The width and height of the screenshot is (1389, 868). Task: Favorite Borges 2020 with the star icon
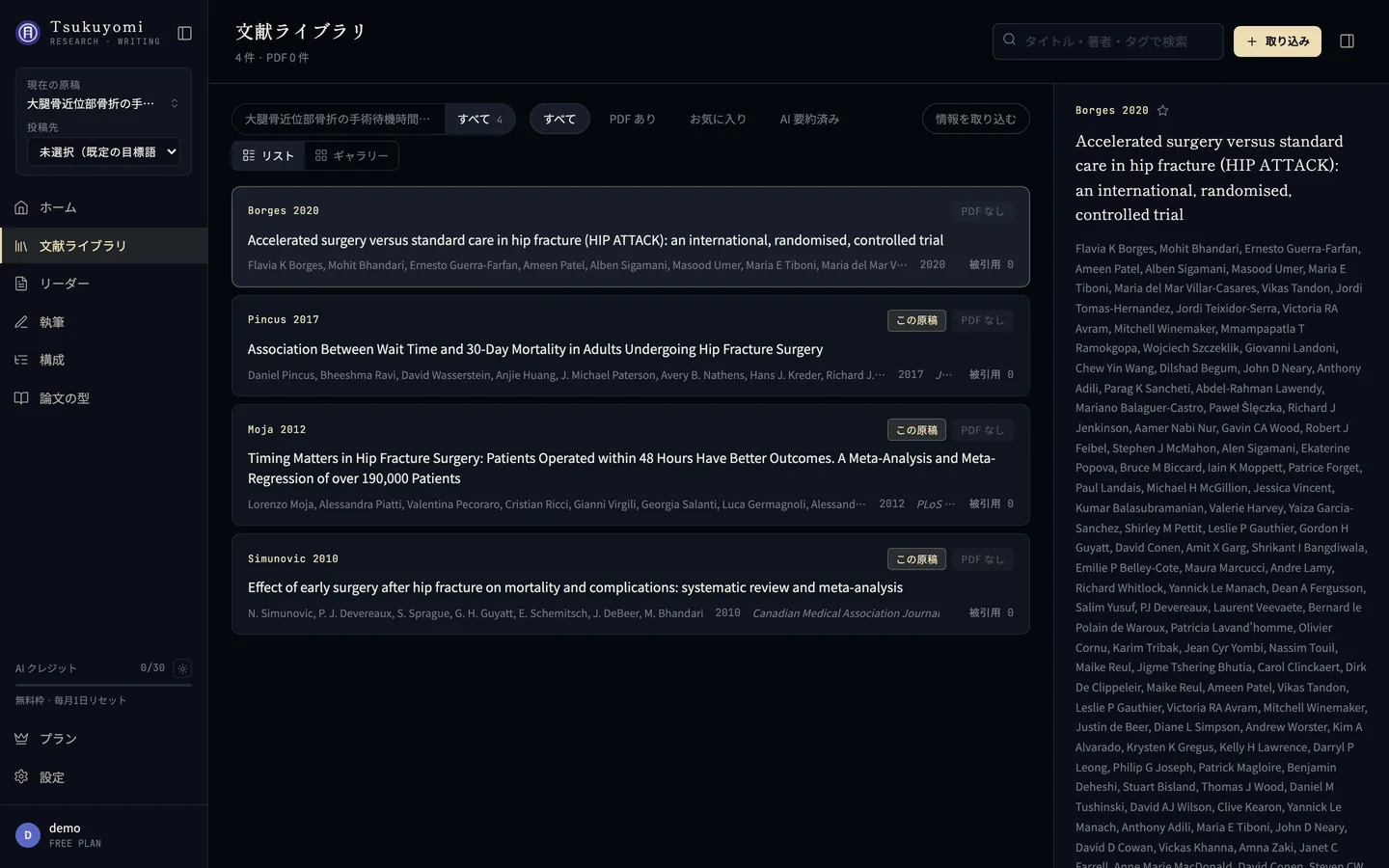tap(1163, 111)
